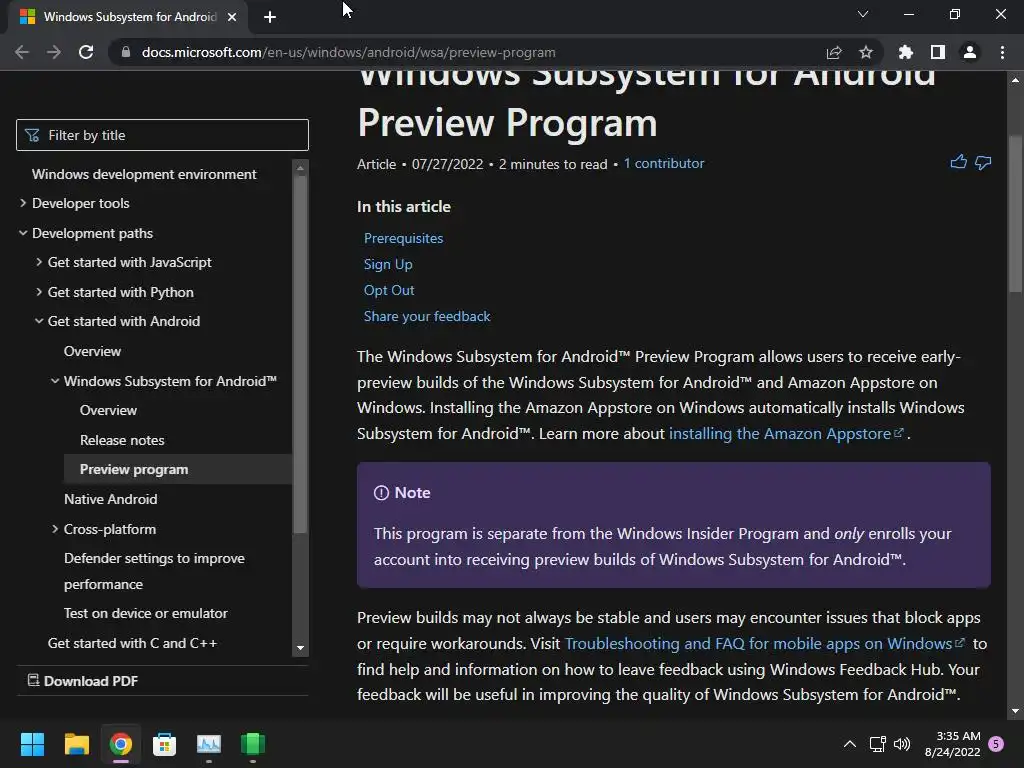1024x768 pixels.
Task: Open the extensions puzzle icon
Action: tap(906, 52)
